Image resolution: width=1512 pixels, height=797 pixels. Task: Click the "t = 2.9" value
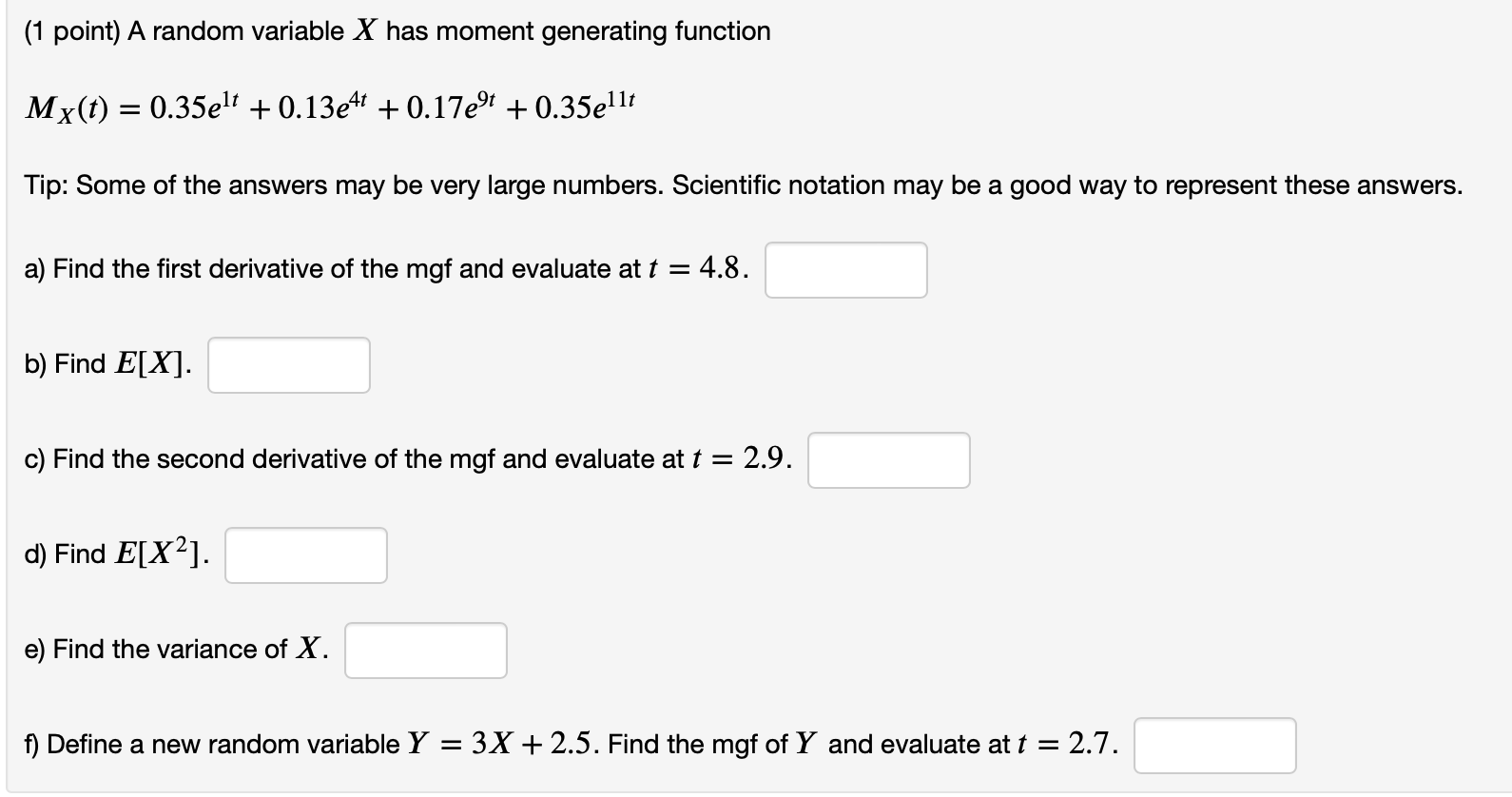pos(741,459)
